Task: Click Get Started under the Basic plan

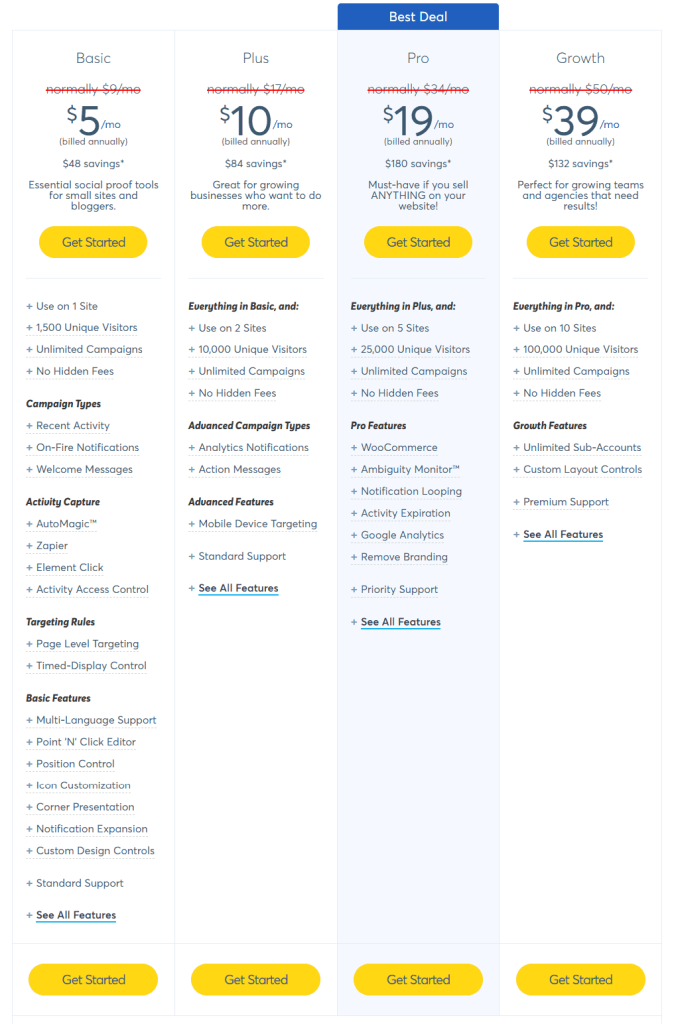Action: coord(92,242)
